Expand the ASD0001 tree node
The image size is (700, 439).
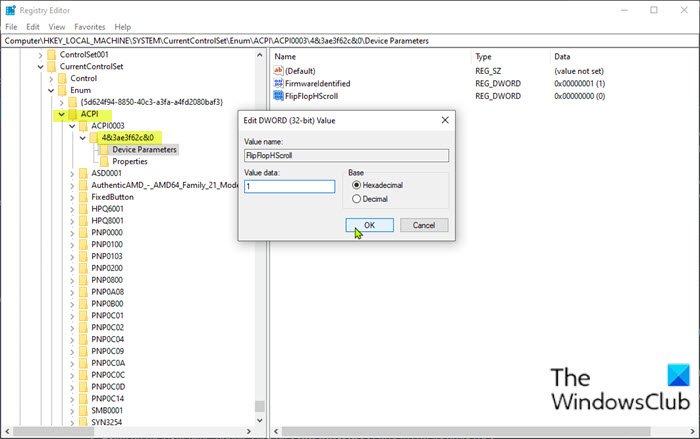pos(72,174)
